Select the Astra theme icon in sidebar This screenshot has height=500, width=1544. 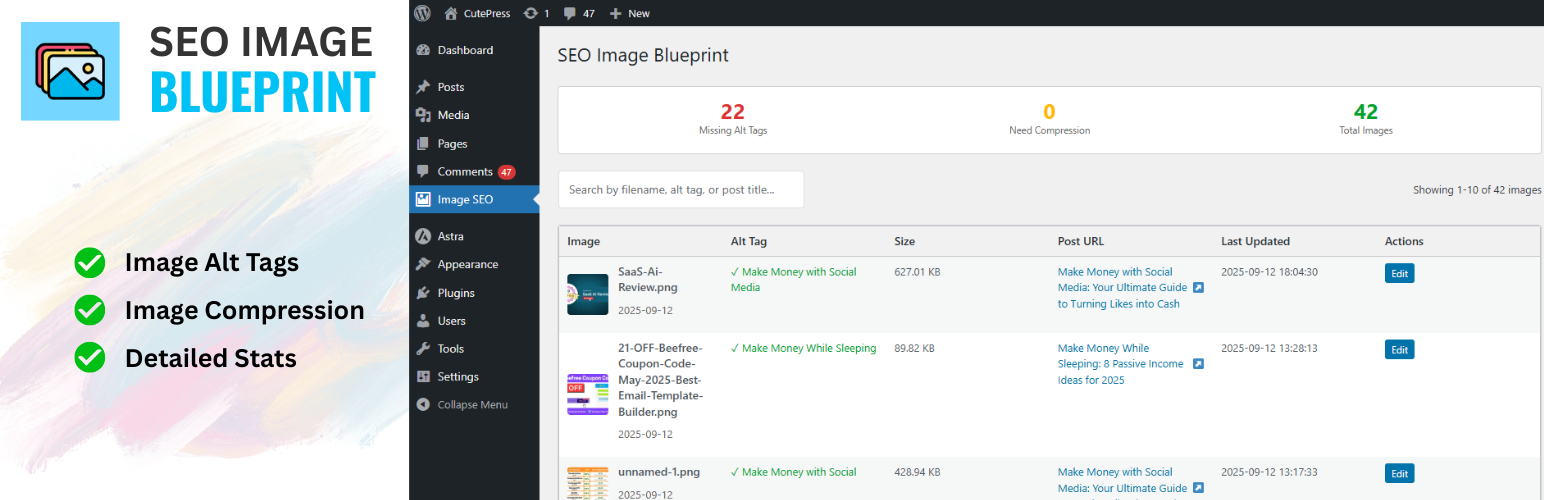coord(424,236)
